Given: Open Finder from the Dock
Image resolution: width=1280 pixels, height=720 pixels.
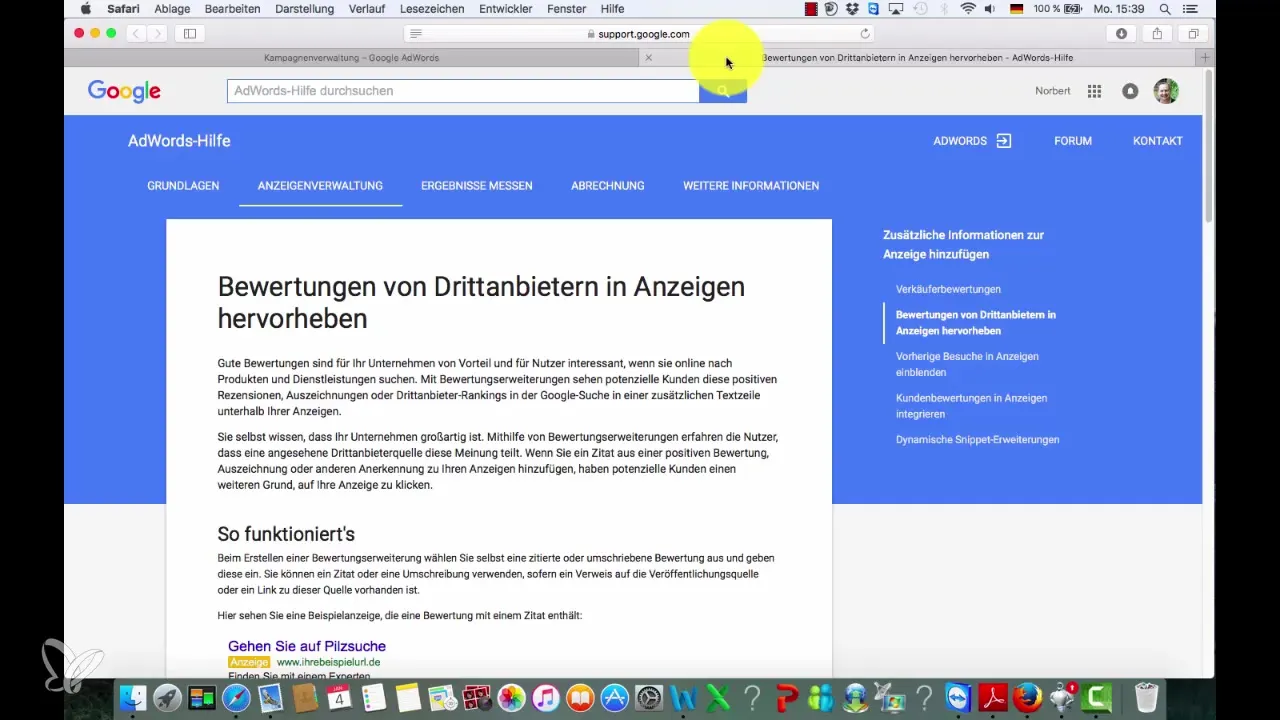Looking at the screenshot, I should pyautogui.click(x=133, y=697).
